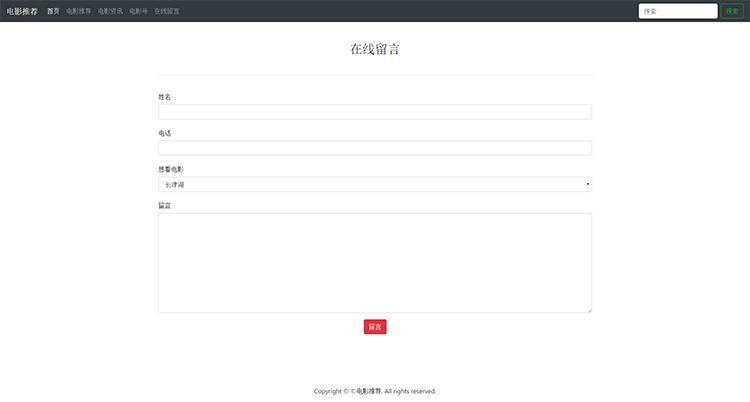
Task: Open the 电影资讯 nav item
Action: (x=110, y=11)
